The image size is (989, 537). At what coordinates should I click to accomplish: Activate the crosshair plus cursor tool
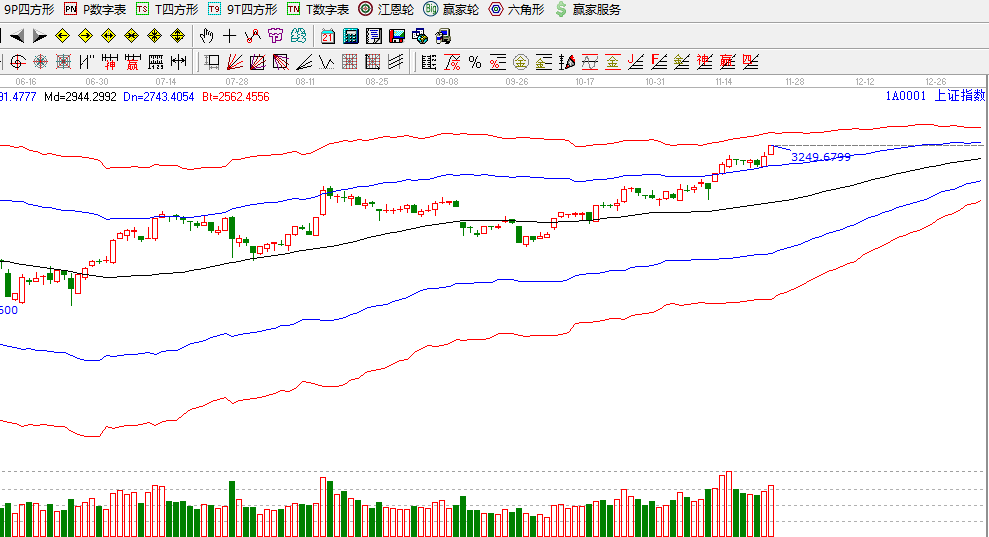point(229,36)
